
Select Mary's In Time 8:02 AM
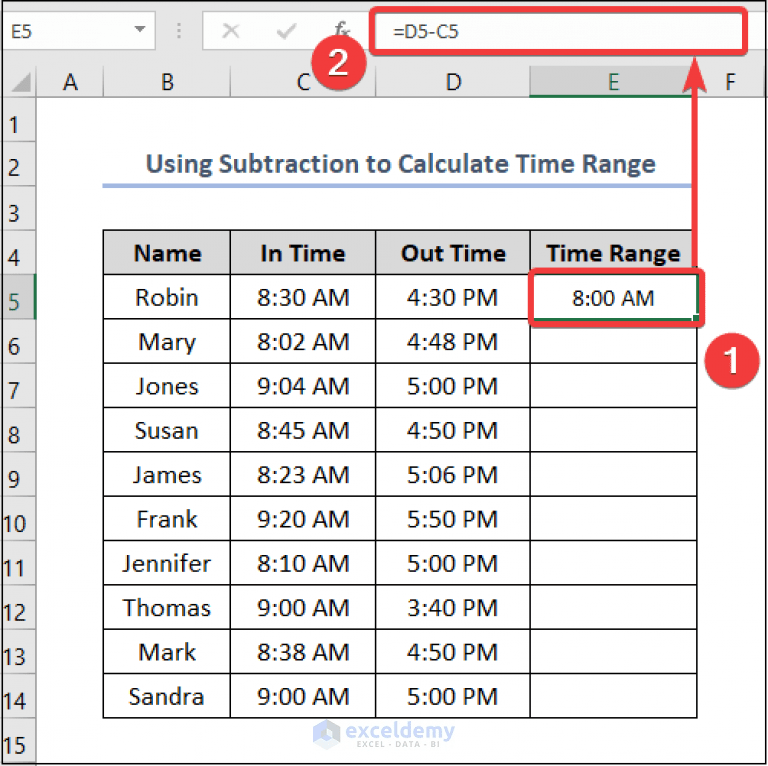[x=303, y=342]
